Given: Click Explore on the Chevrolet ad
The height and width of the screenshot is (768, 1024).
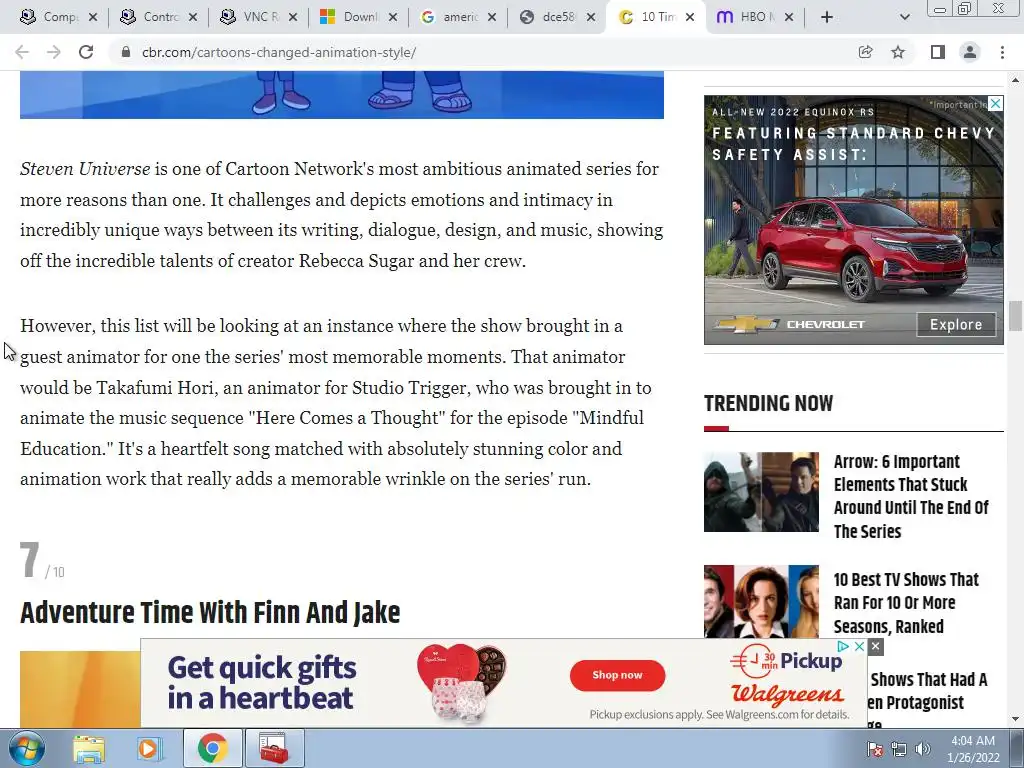Looking at the screenshot, I should coord(955,325).
